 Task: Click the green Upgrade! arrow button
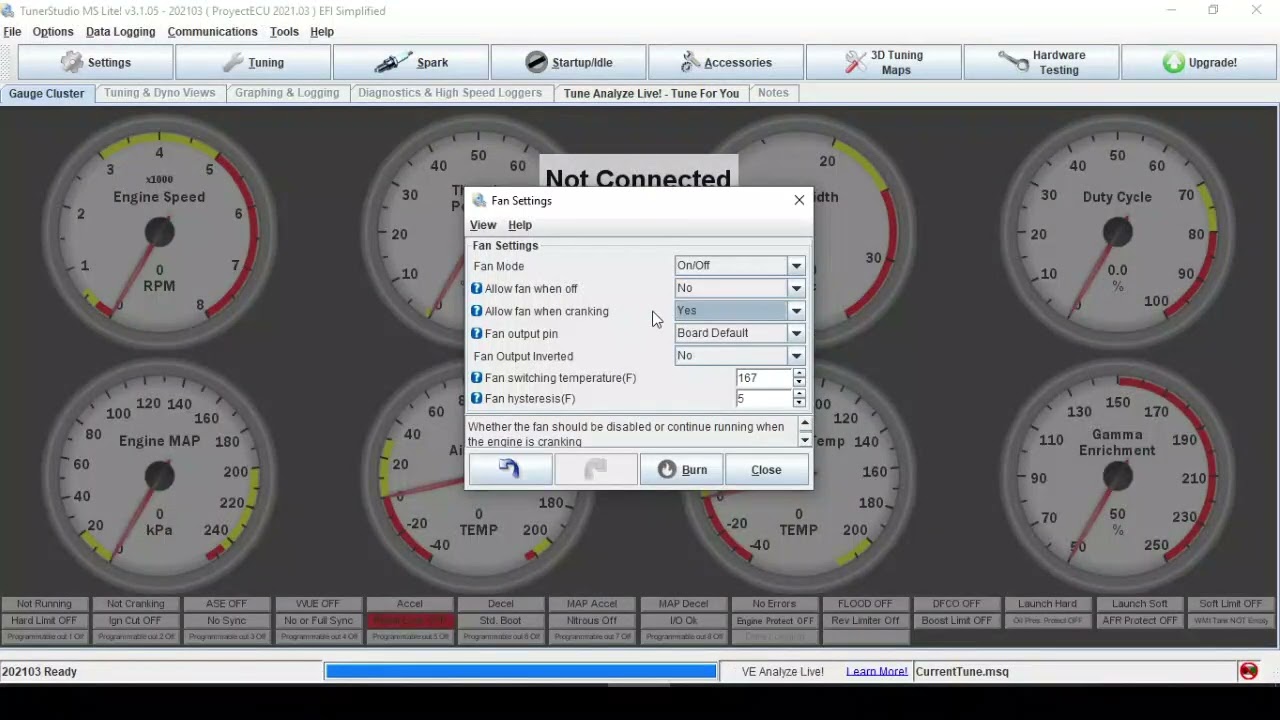(1199, 62)
